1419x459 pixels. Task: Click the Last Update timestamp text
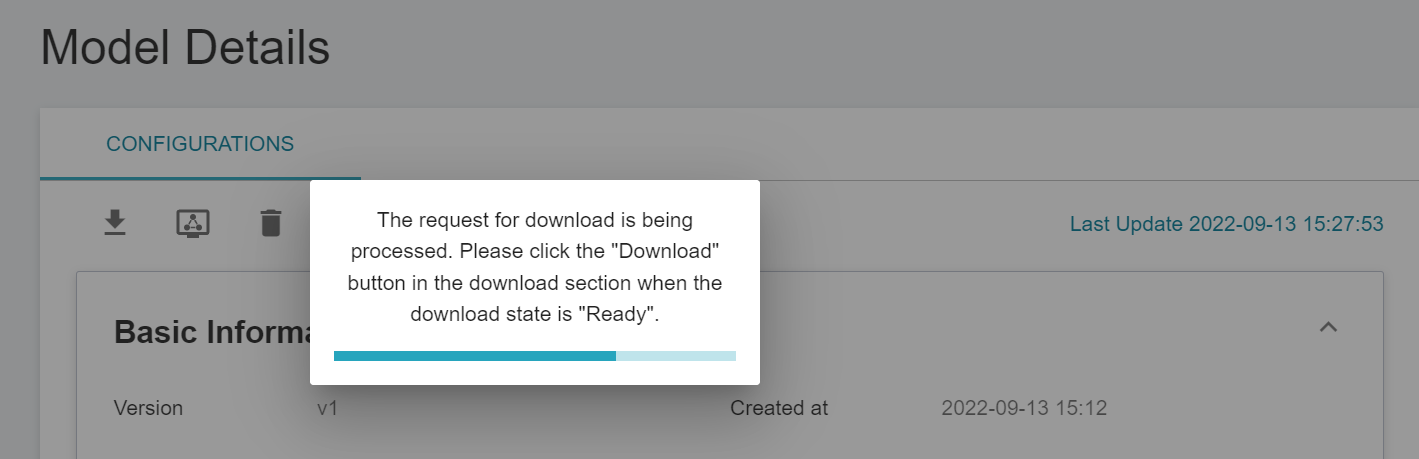[x=1227, y=224]
